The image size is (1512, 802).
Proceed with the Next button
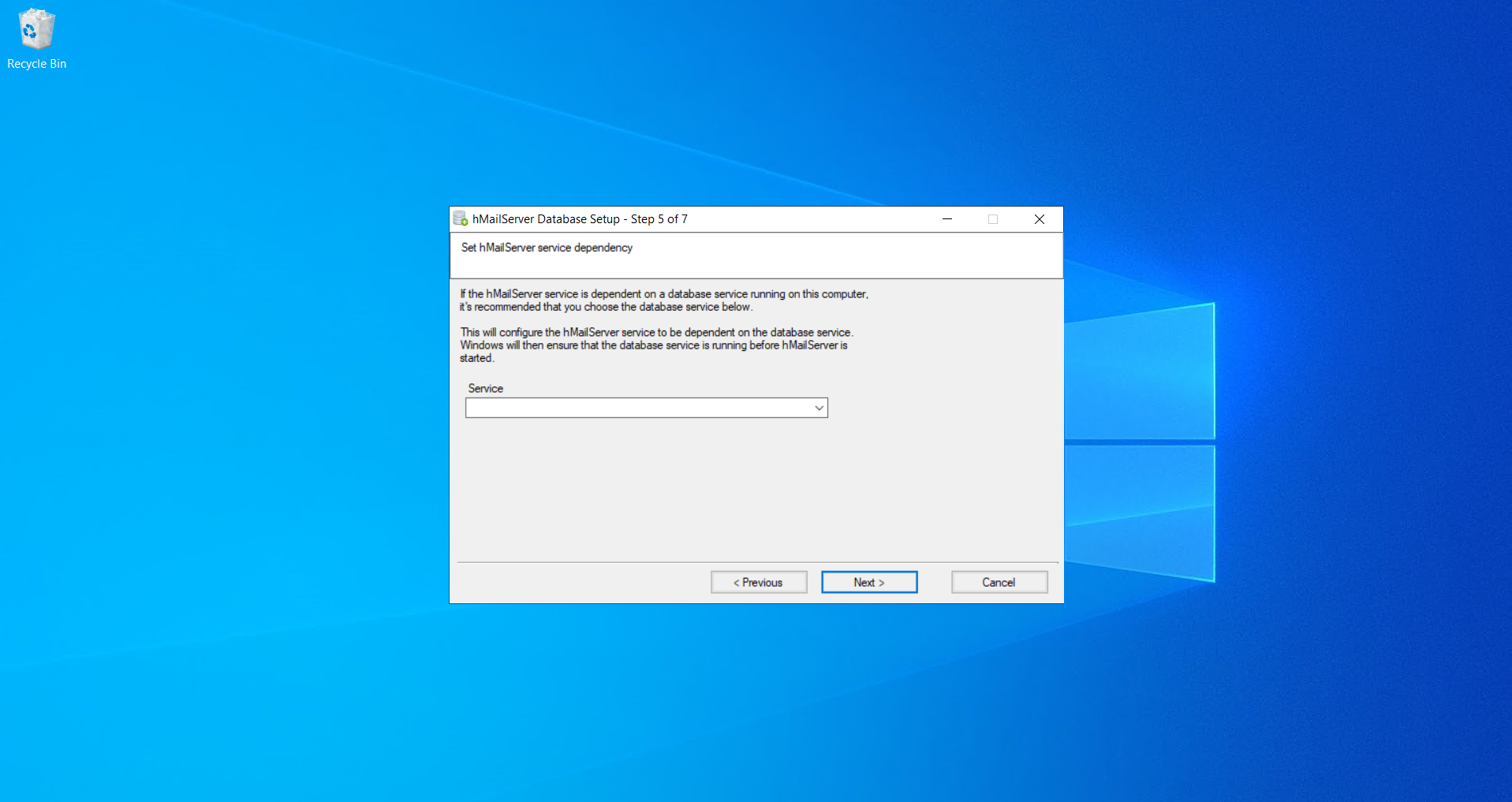(869, 582)
